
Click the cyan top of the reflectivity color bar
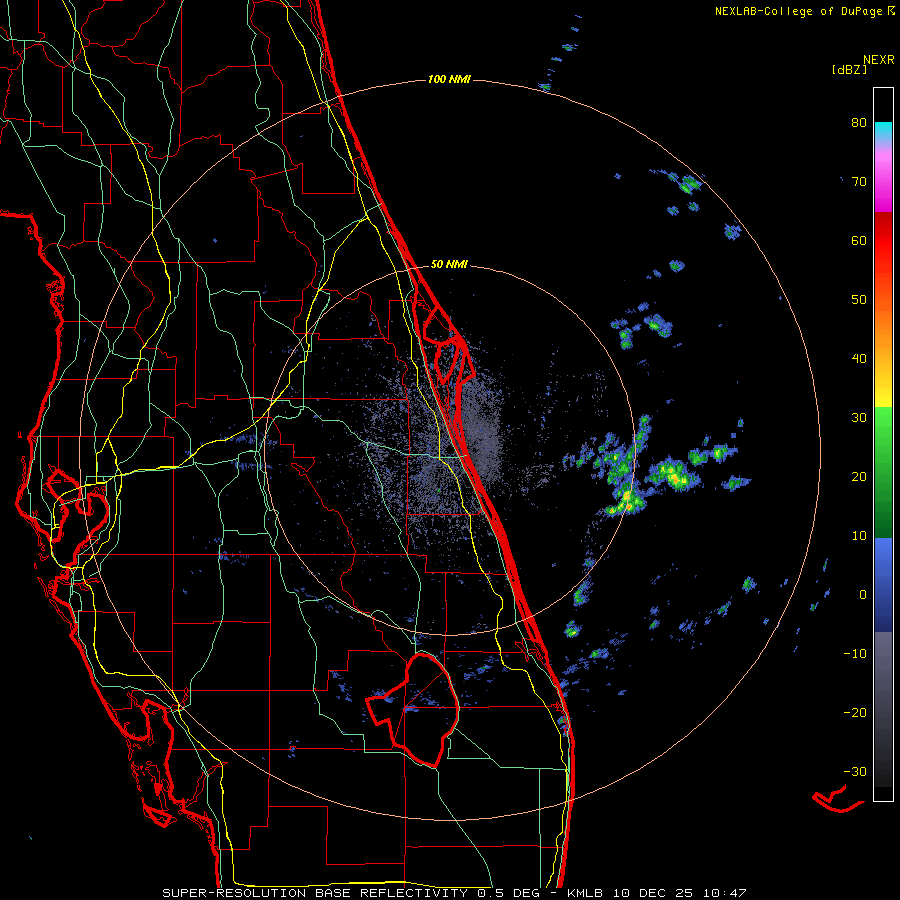[883, 129]
